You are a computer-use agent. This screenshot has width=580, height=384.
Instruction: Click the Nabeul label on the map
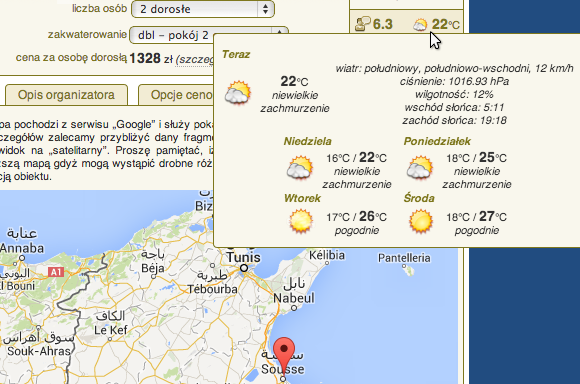(294, 298)
